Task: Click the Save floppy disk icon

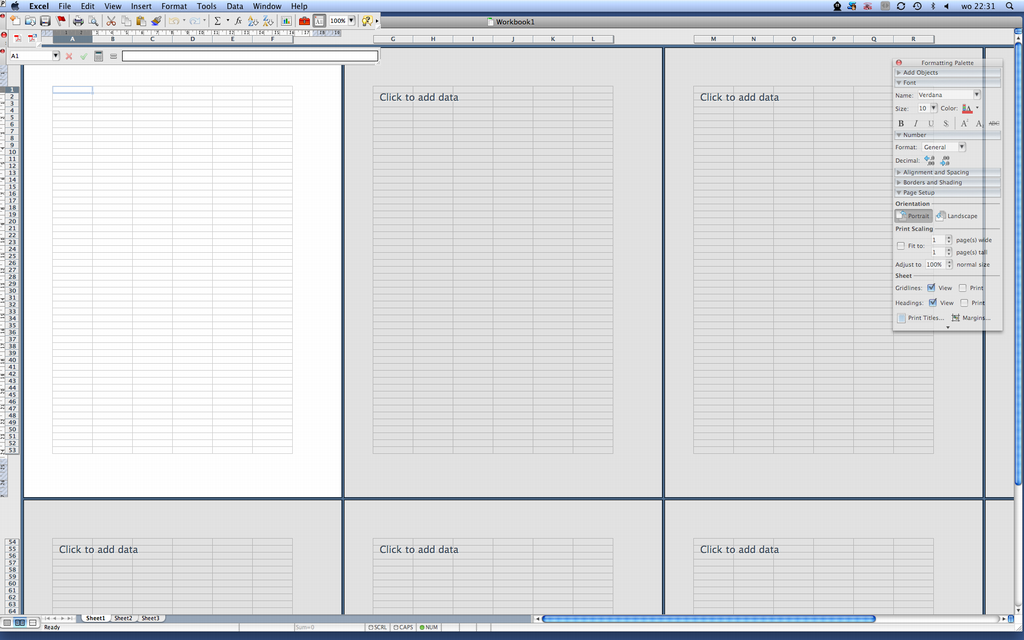Action: (45, 21)
